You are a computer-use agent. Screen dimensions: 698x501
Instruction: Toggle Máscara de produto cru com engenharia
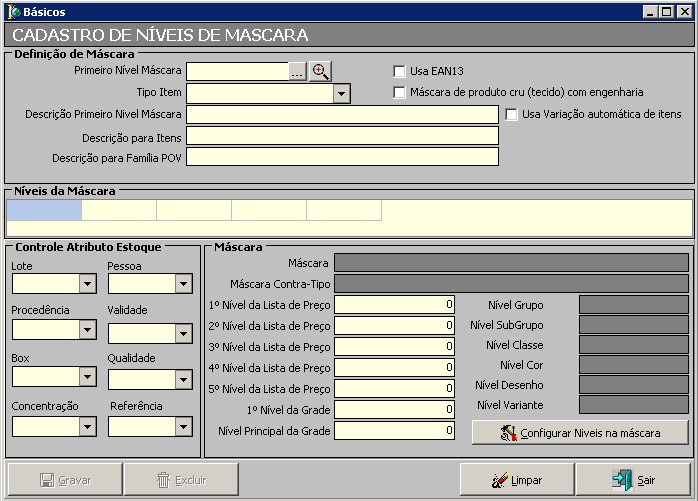pyautogui.click(x=400, y=93)
